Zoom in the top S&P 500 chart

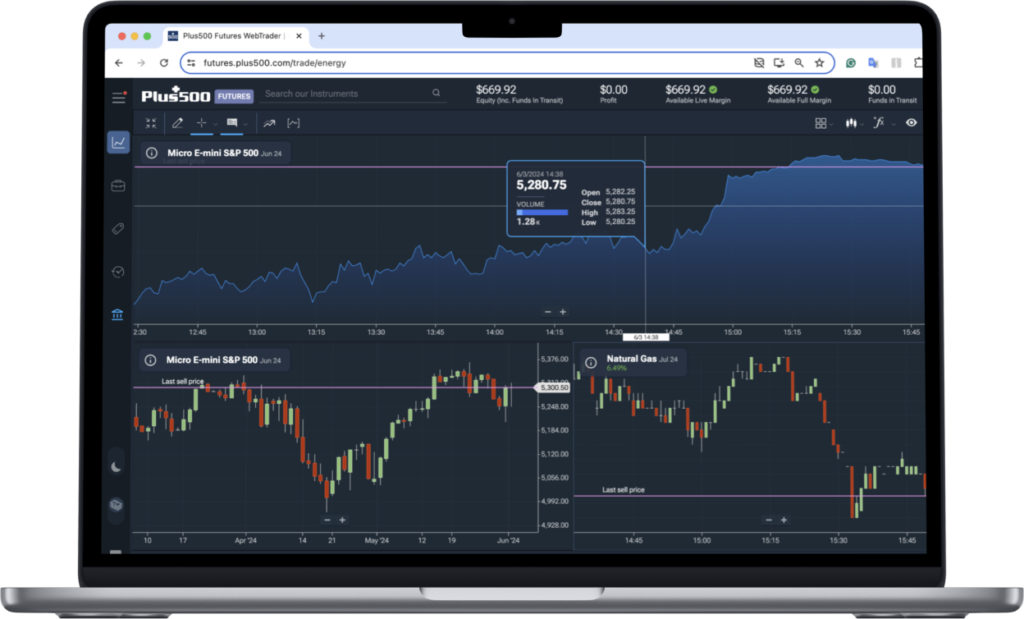(x=563, y=312)
